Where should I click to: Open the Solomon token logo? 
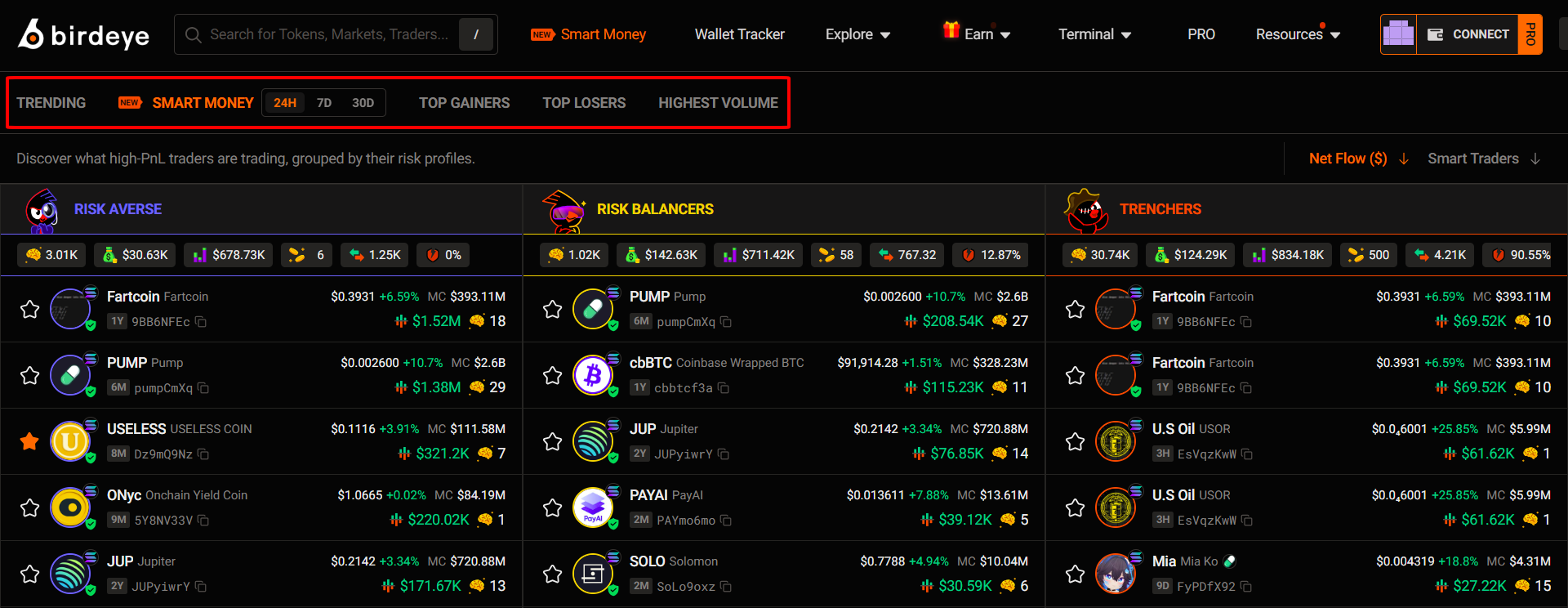[593, 574]
